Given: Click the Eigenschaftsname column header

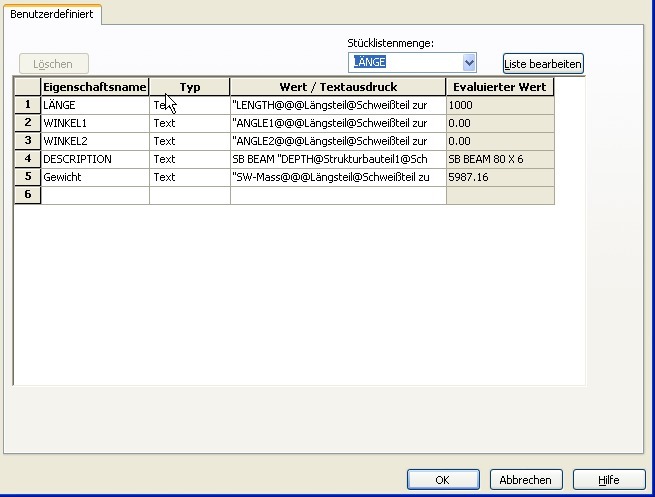Looking at the screenshot, I should (95, 87).
